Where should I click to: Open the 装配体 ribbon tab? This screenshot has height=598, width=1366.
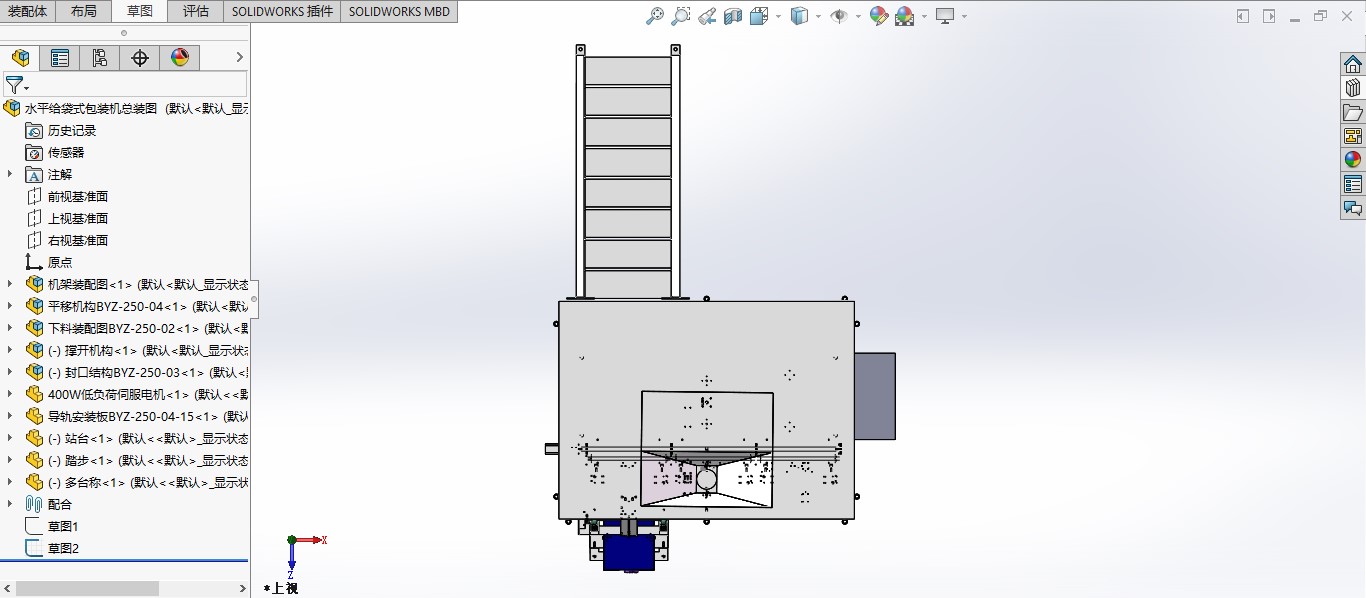pyautogui.click(x=28, y=11)
